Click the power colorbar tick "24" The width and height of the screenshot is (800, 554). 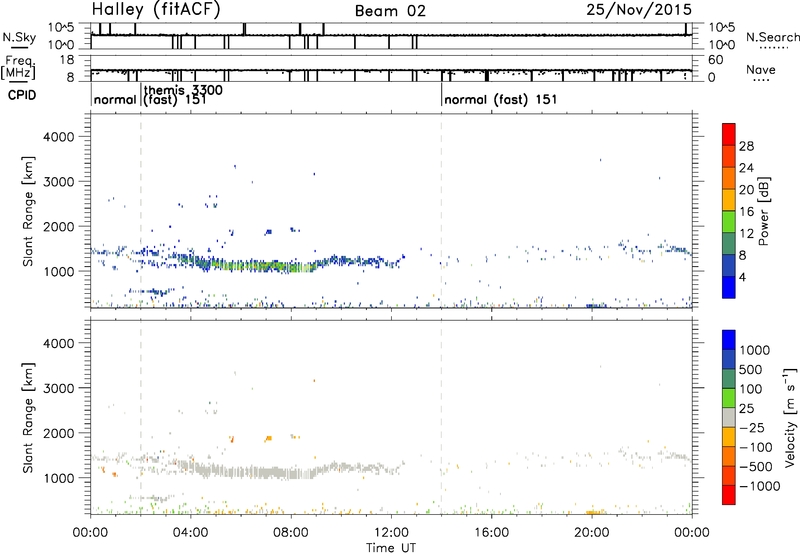click(x=746, y=168)
